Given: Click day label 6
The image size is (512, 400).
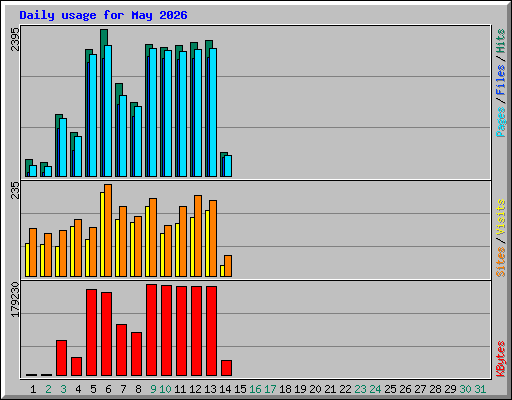Looking at the screenshot, I should 108,389.
